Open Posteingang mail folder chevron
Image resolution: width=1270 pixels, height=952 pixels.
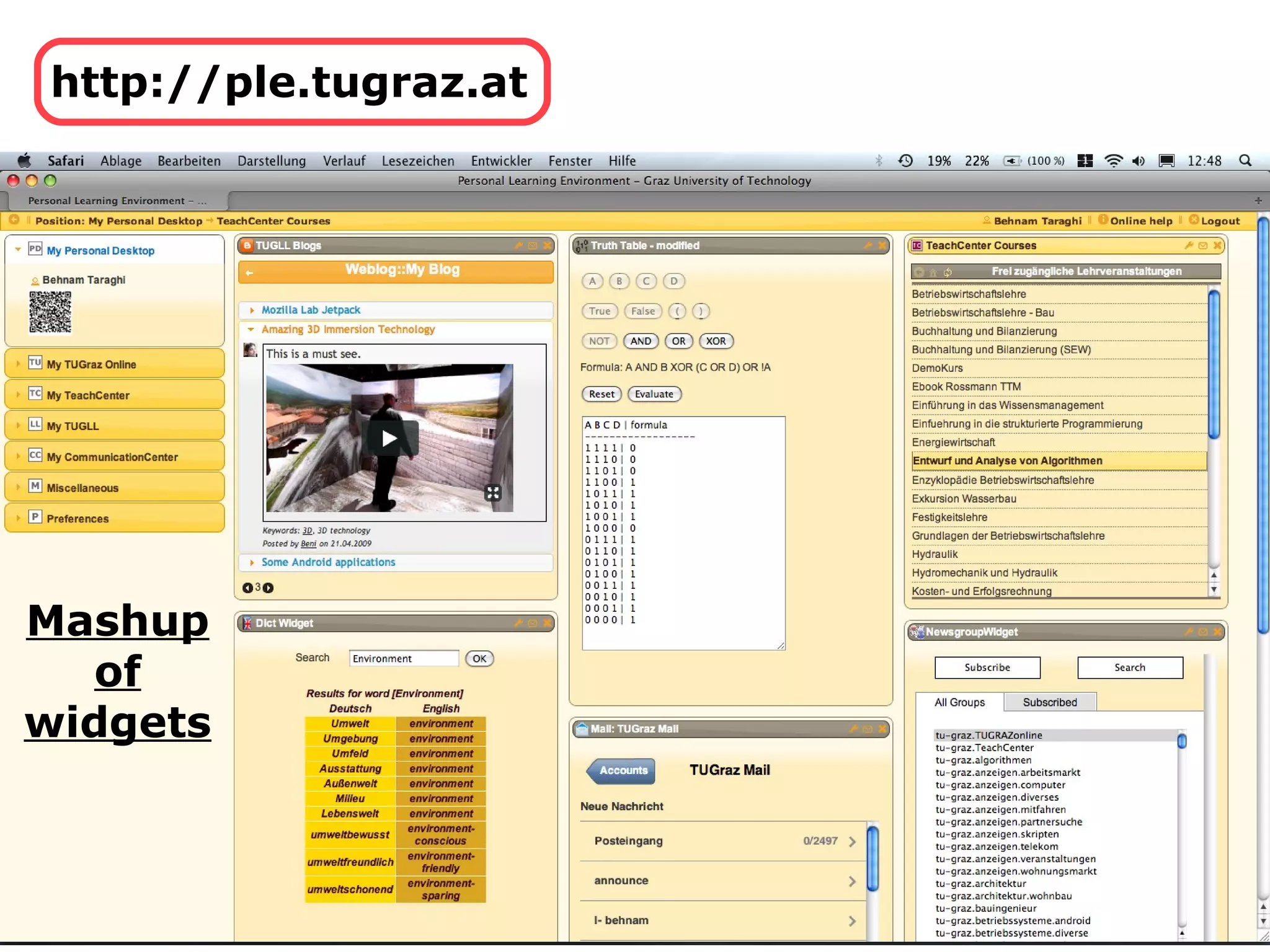click(852, 841)
